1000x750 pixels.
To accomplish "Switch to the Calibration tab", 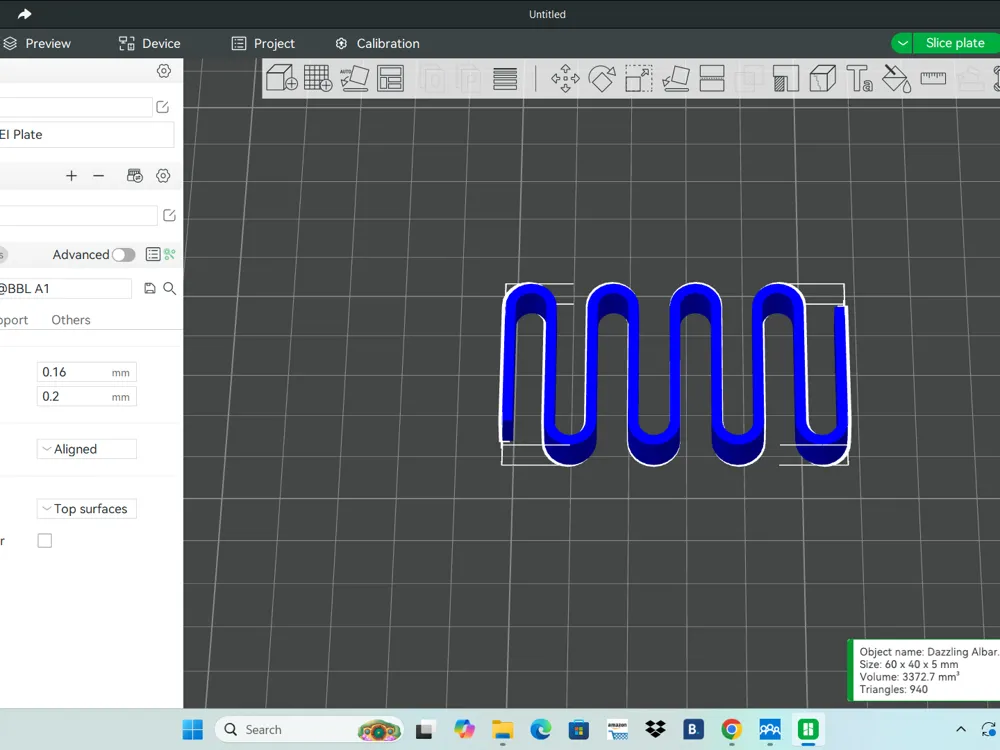I will click(378, 43).
